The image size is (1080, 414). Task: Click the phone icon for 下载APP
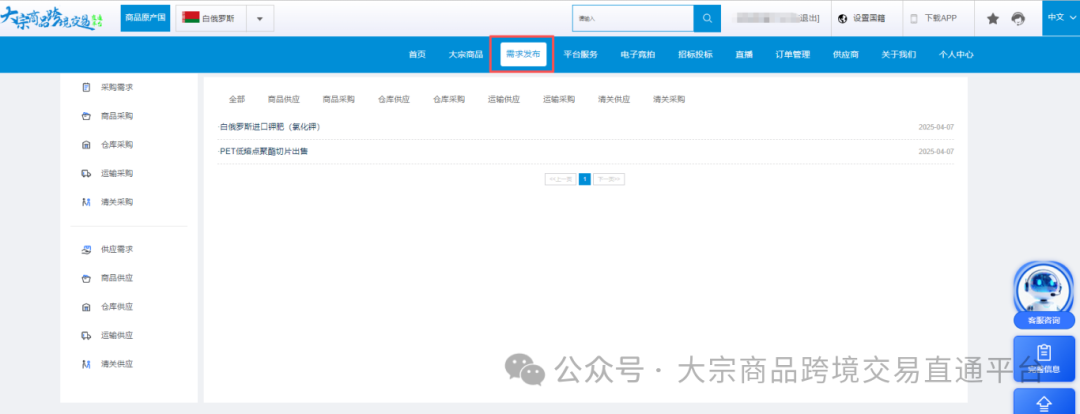click(913, 18)
